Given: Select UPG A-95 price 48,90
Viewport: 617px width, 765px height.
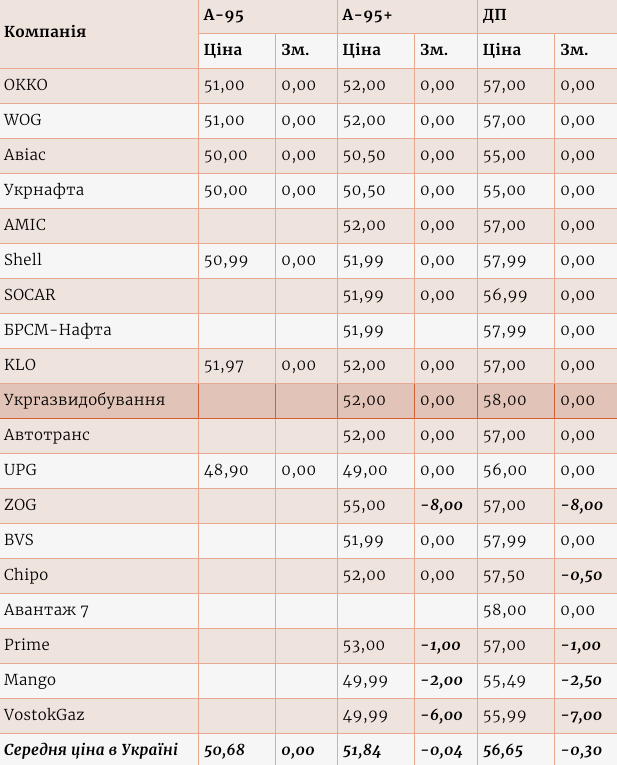Looking at the screenshot, I should [237, 470].
